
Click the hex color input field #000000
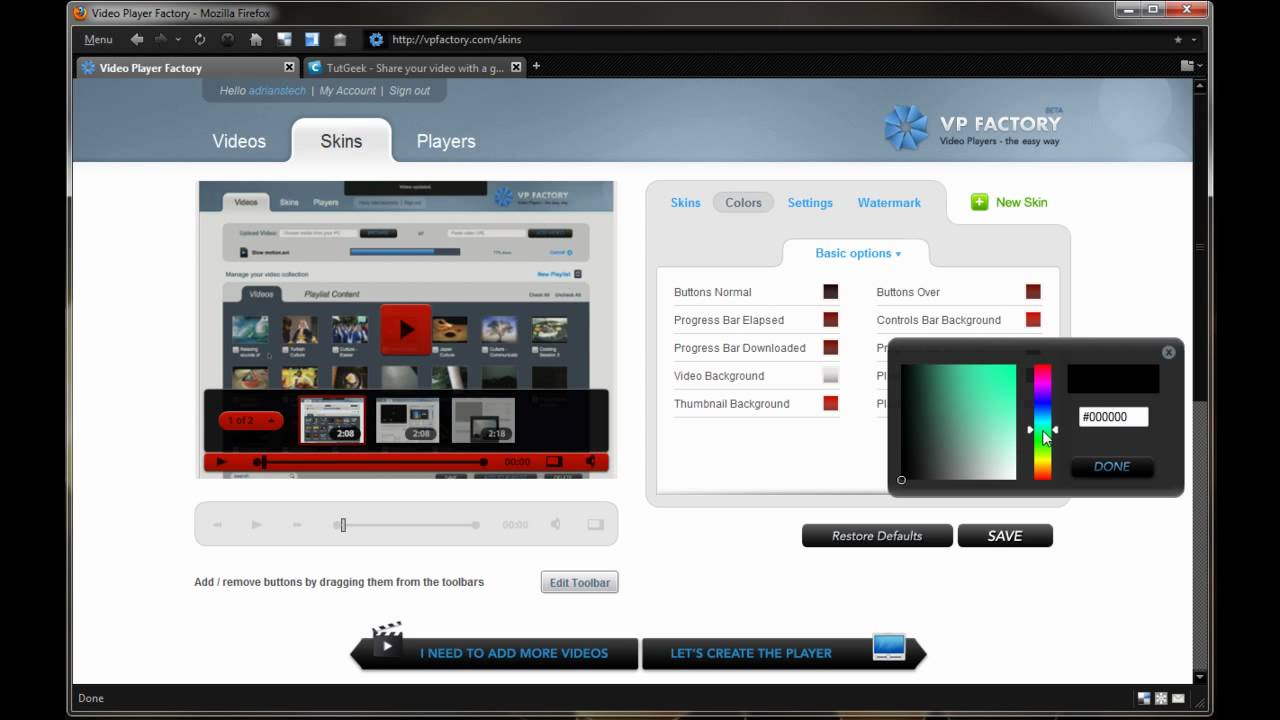pyautogui.click(x=1113, y=417)
